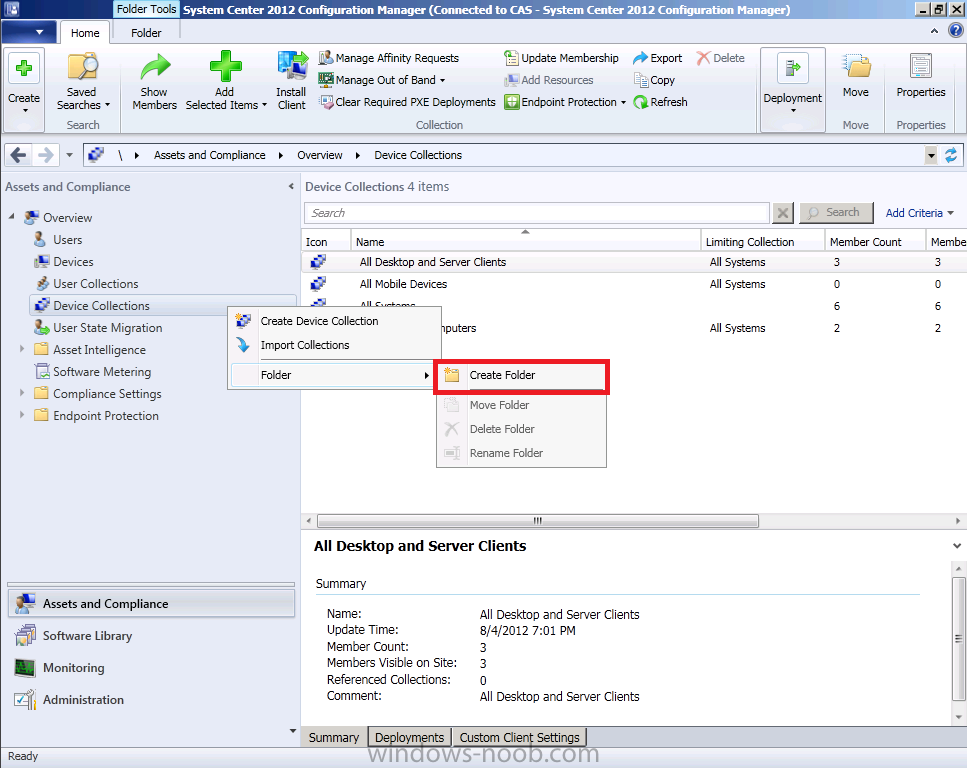This screenshot has width=967, height=768.
Task: Click the Export ribbon button
Action: point(657,58)
